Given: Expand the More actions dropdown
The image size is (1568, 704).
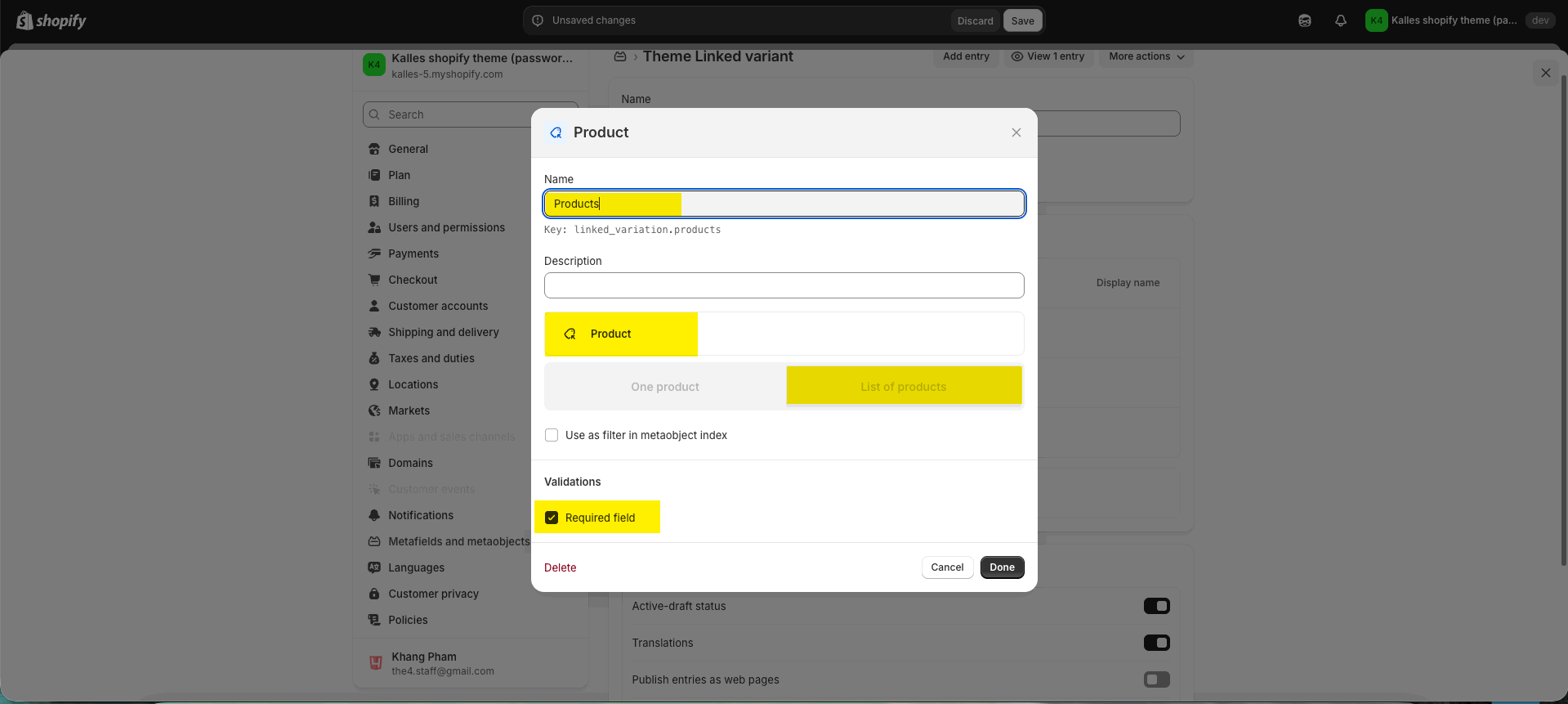Looking at the screenshot, I should [1146, 56].
